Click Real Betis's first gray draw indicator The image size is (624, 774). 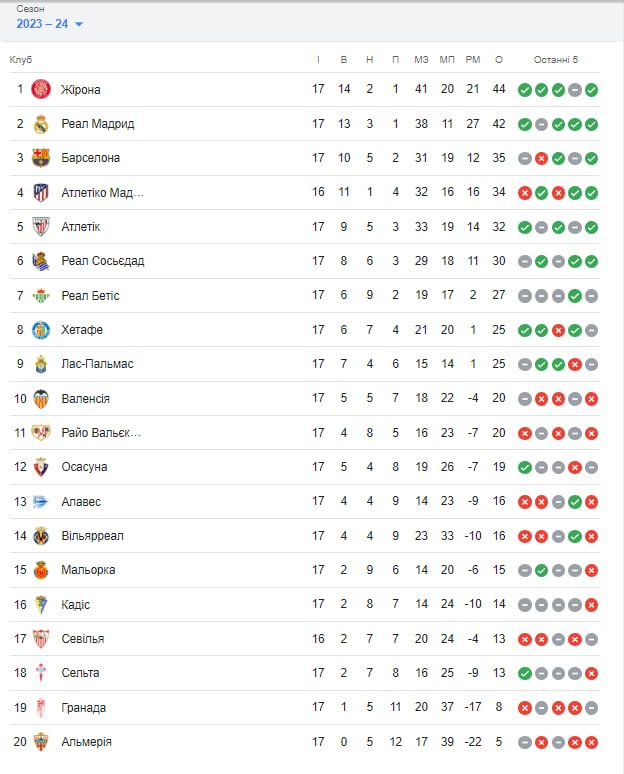click(525, 296)
